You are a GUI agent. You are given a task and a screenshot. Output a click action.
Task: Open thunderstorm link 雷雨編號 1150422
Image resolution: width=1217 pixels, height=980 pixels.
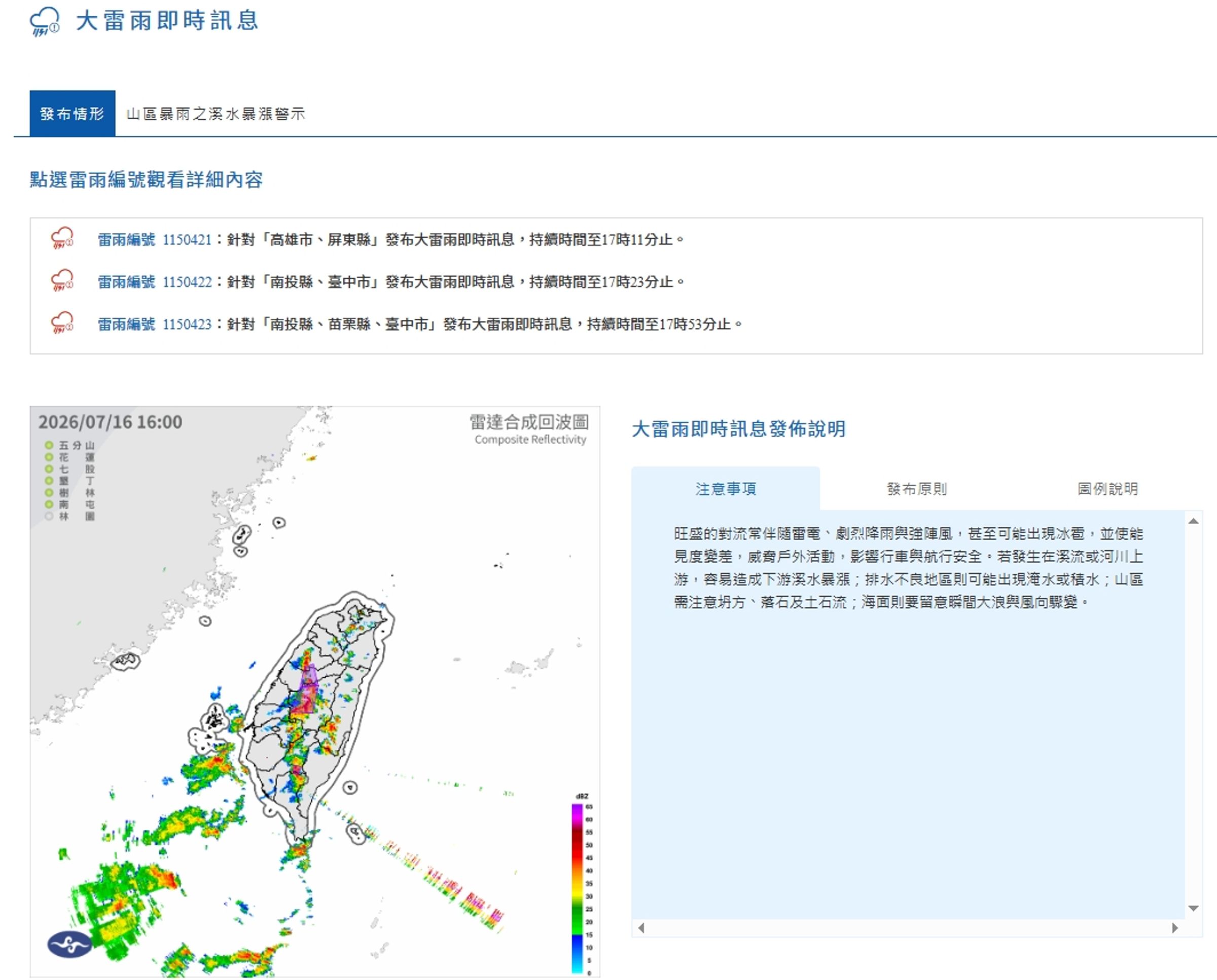pos(155,282)
